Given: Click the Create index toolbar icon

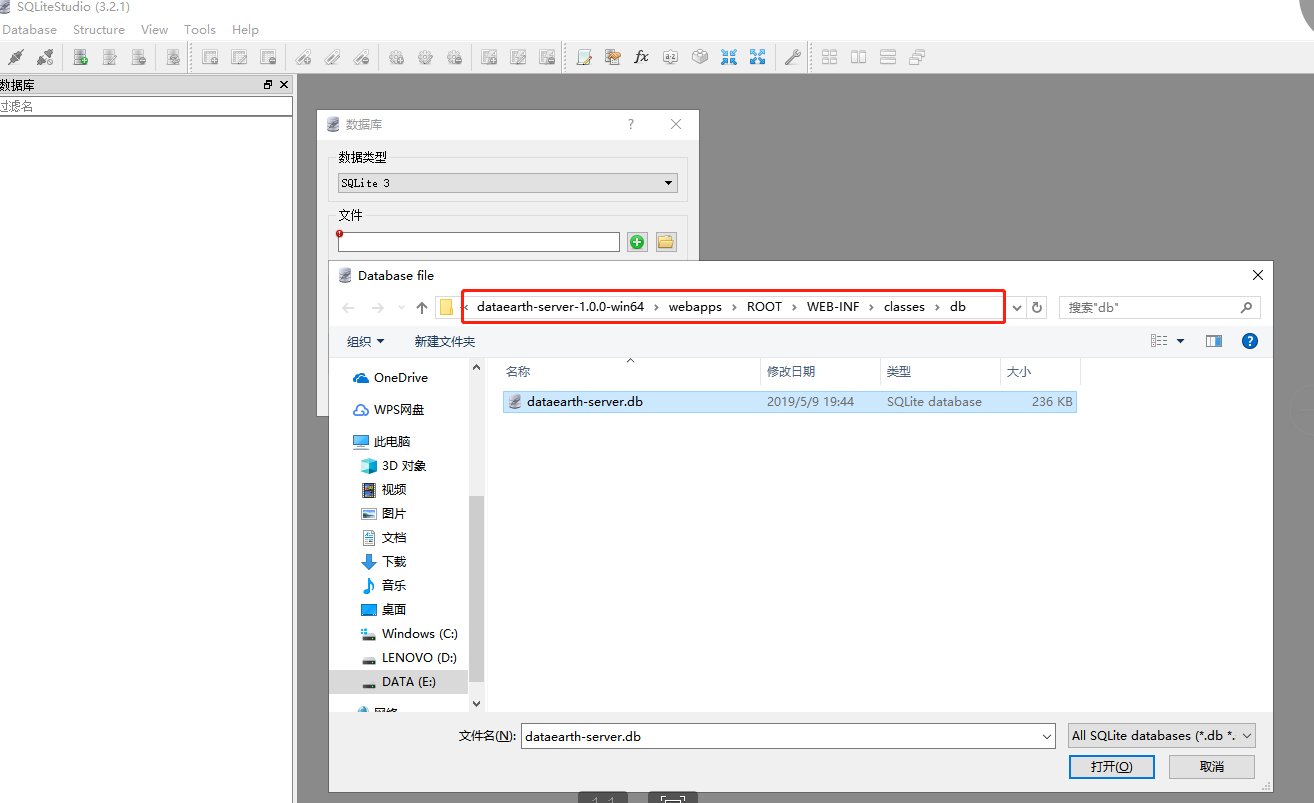Looking at the screenshot, I should tap(304, 57).
